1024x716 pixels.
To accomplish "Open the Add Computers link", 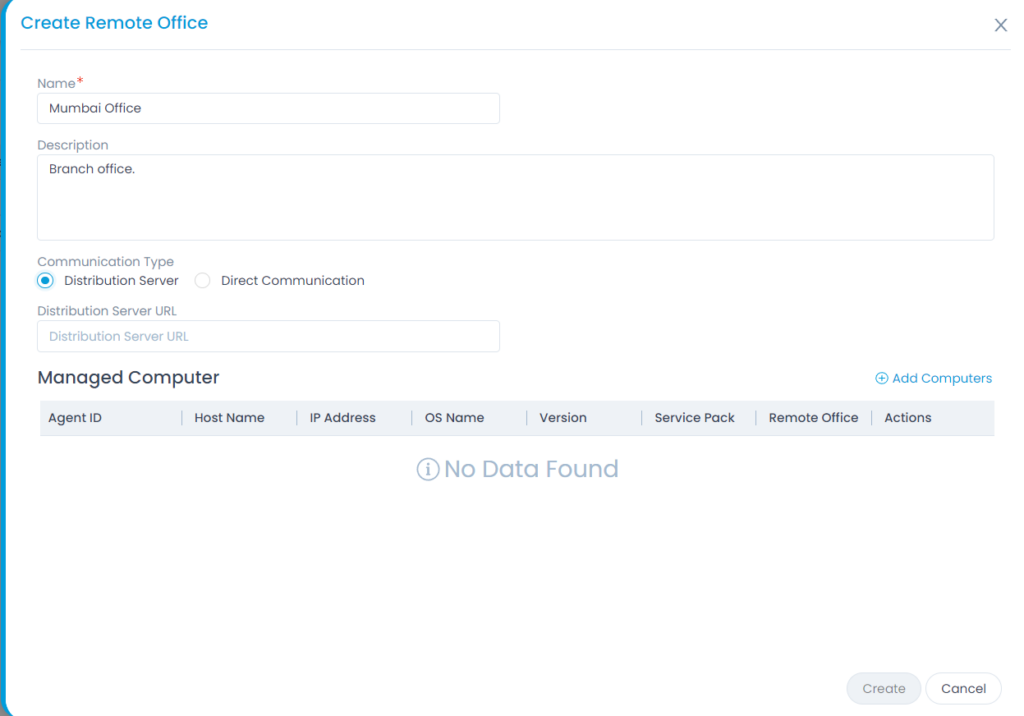I will pos(941,378).
